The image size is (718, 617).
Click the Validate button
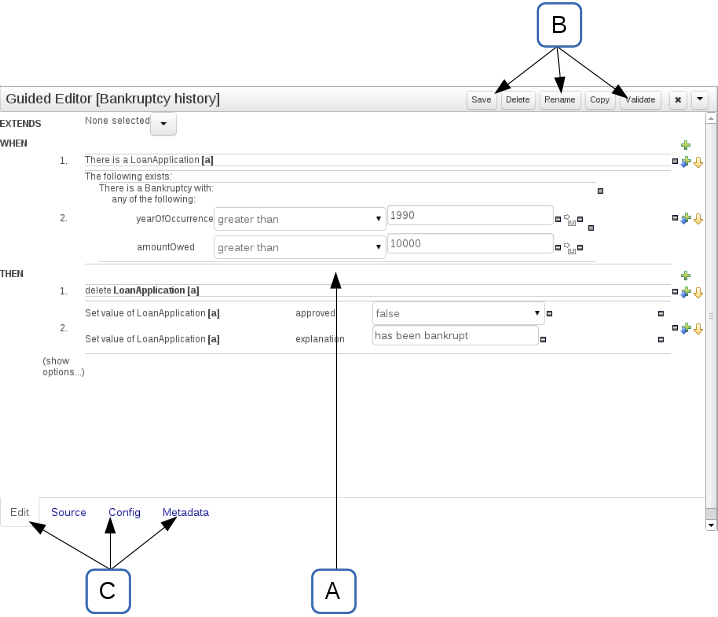click(x=639, y=100)
